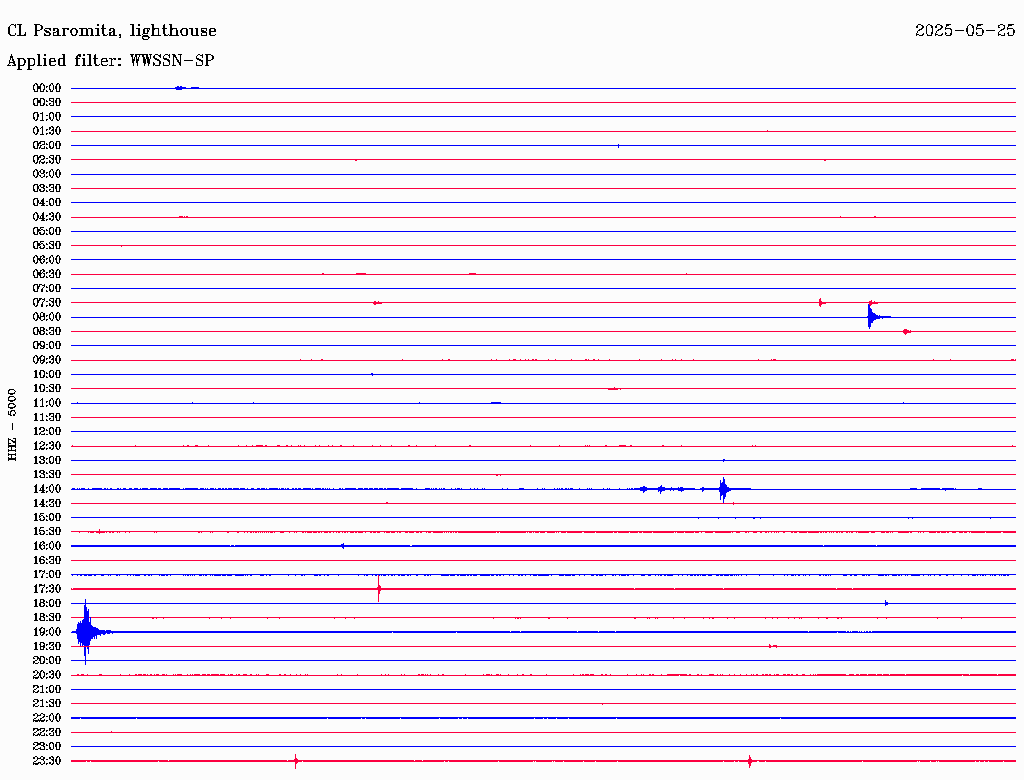1024x780 pixels.
Task: Select the 10:00 time label
Action: 47,374
